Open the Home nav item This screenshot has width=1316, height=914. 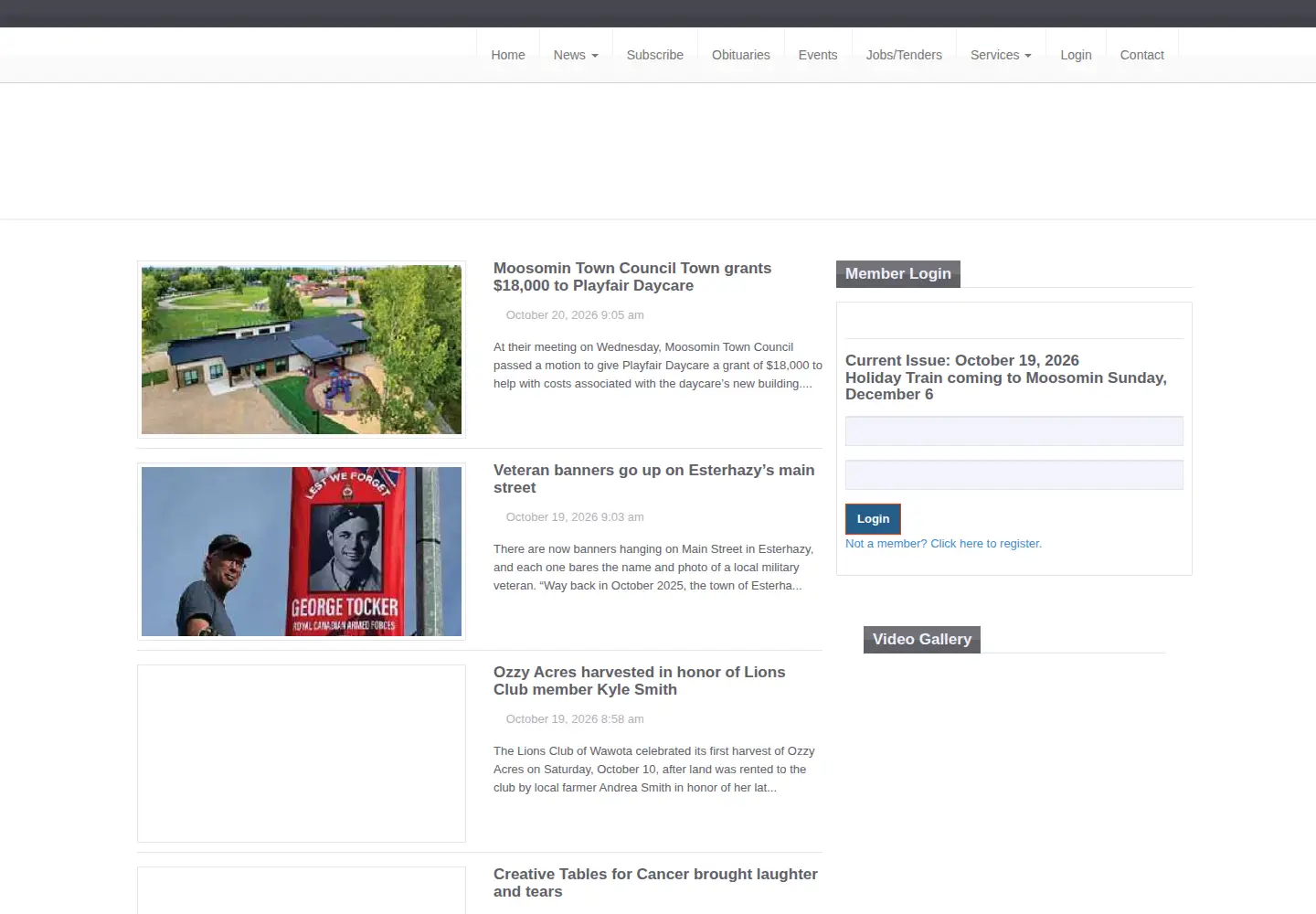click(x=508, y=55)
